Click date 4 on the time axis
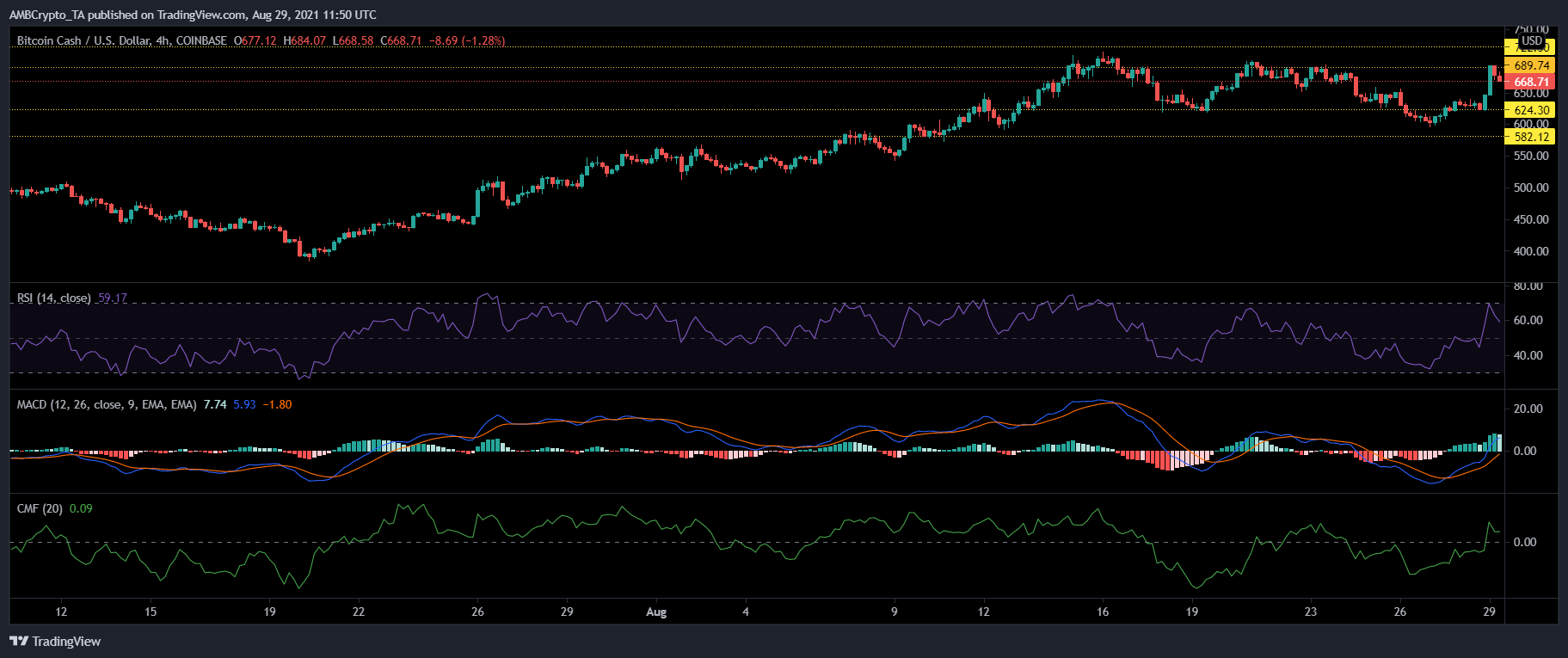1568x658 pixels. tap(746, 612)
